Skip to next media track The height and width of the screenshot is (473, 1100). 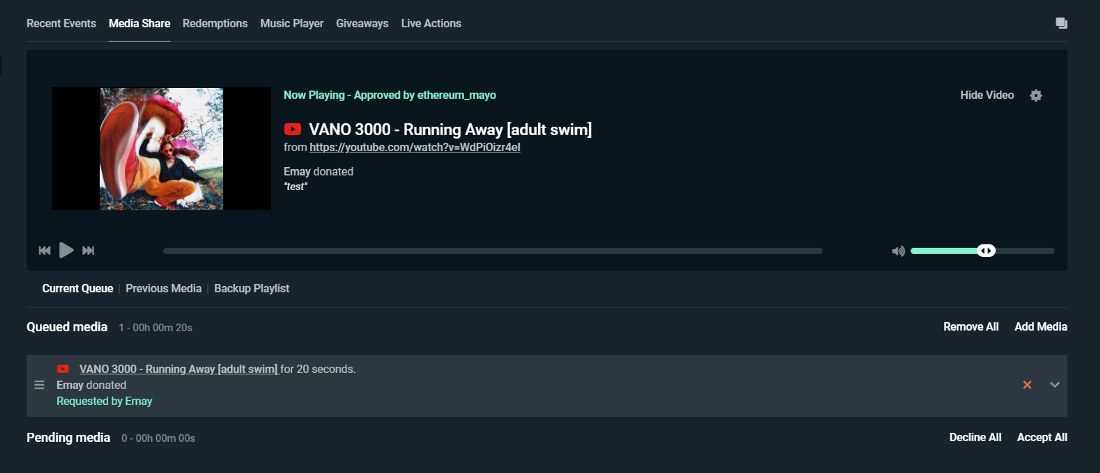[88, 251]
